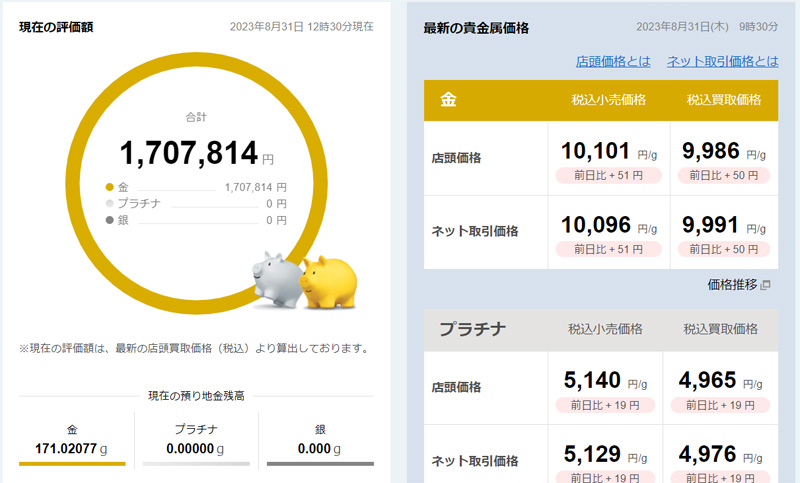
Task: Click 税込小売価格 column header in gold table
Action: tap(609, 100)
